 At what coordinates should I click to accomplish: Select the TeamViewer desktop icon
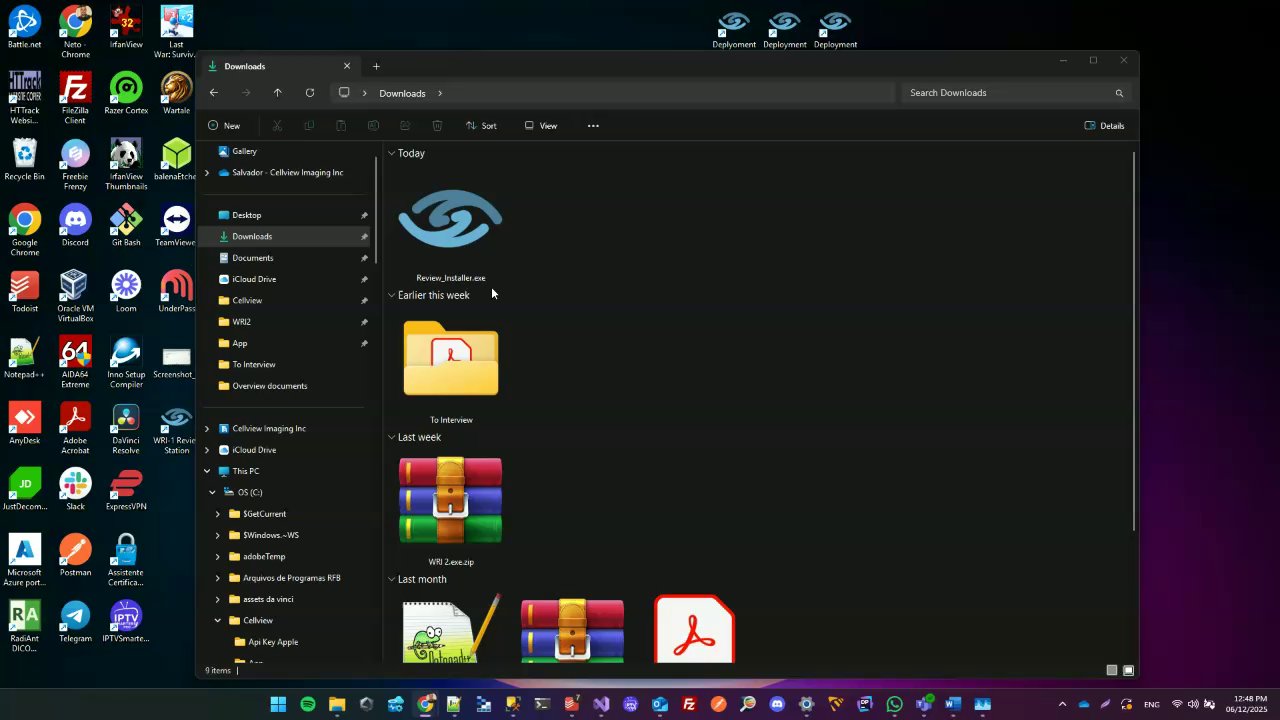point(177,226)
